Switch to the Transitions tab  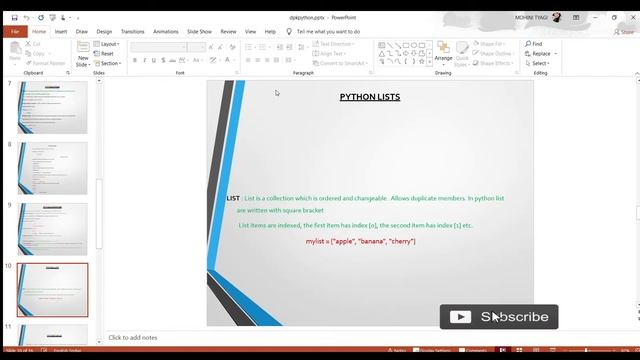click(x=133, y=31)
